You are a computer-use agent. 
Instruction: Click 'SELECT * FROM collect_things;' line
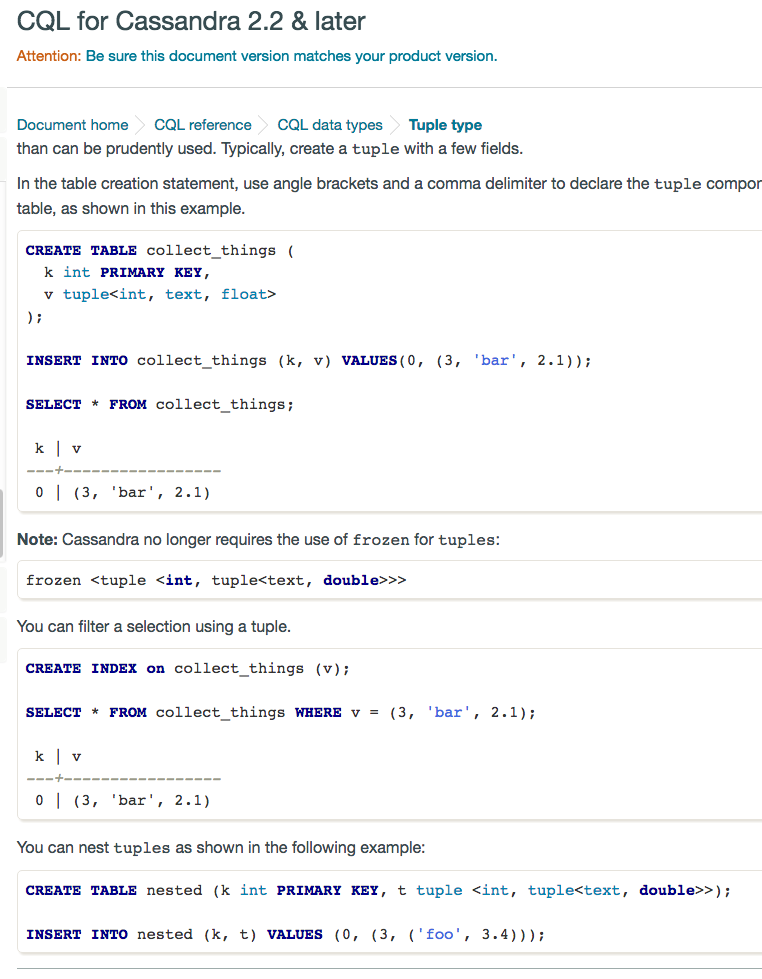[159, 405]
